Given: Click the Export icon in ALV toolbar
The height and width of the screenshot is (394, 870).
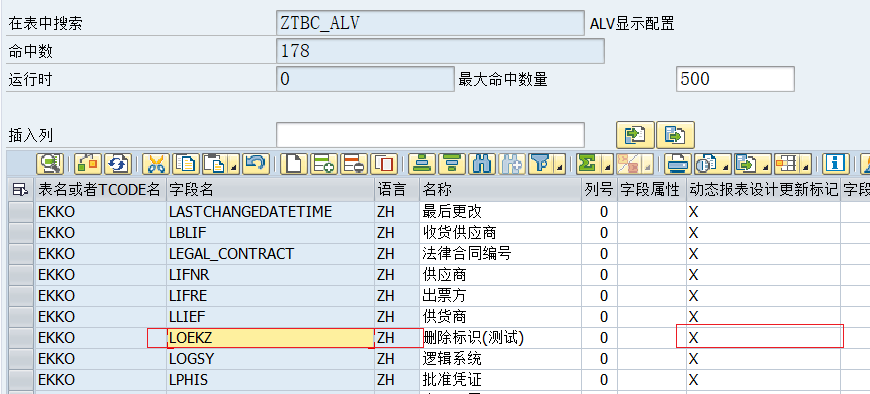Looking at the screenshot, I should pos(746,164).
